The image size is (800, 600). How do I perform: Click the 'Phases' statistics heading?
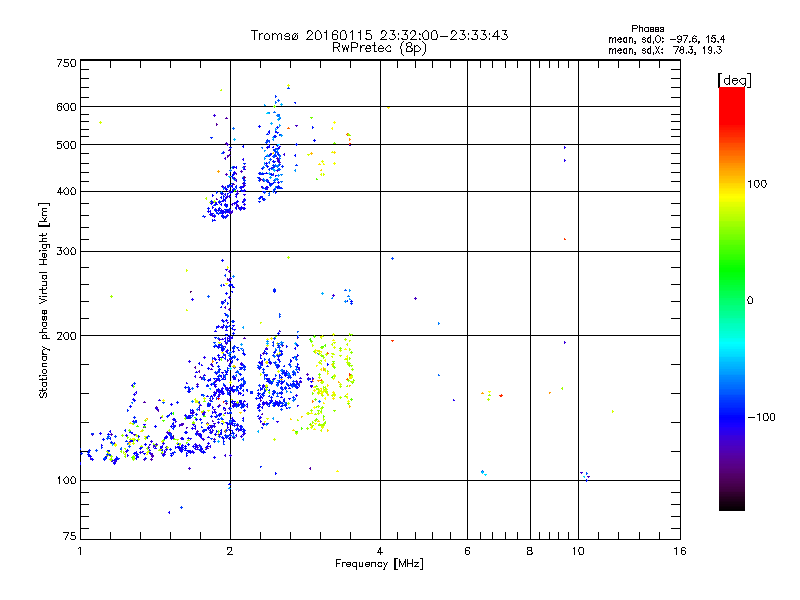647,29
